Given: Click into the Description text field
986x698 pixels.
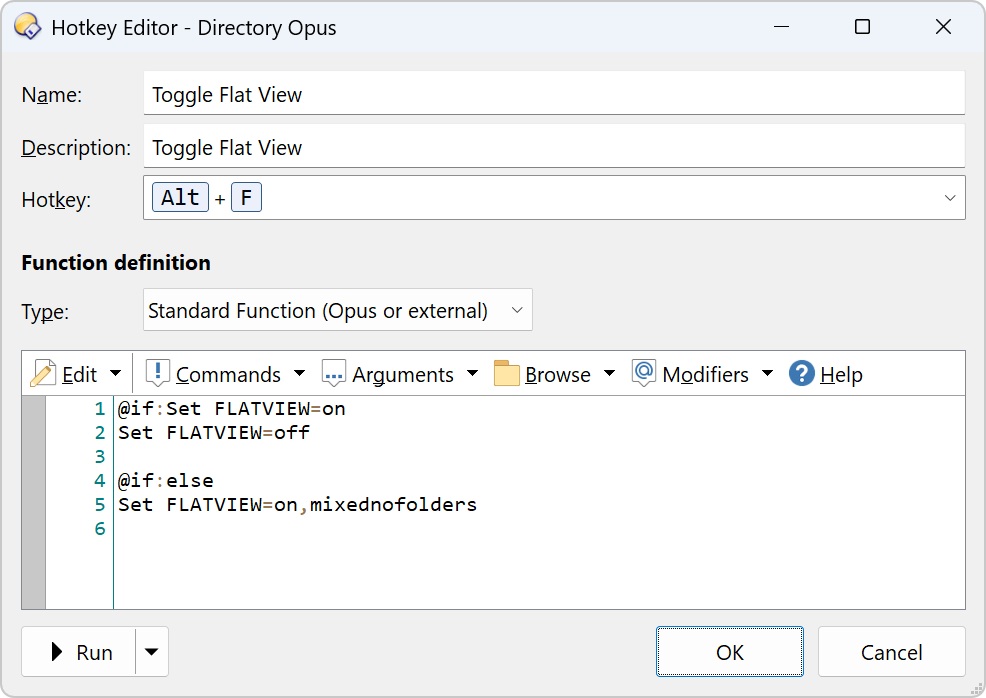Looking at the screenshot, I should click(554, 147).
